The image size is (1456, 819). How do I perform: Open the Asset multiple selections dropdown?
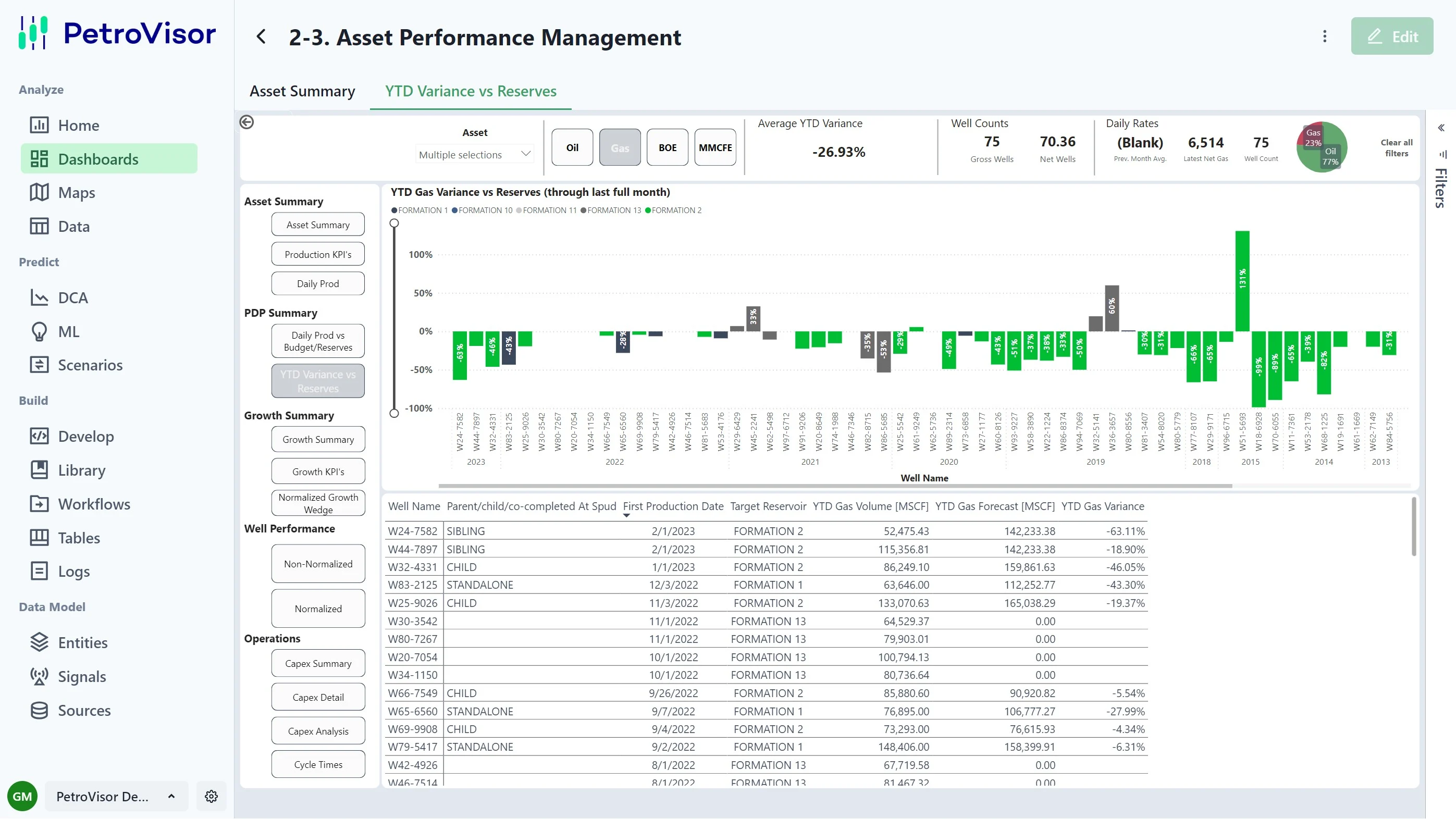pos(474,154)
